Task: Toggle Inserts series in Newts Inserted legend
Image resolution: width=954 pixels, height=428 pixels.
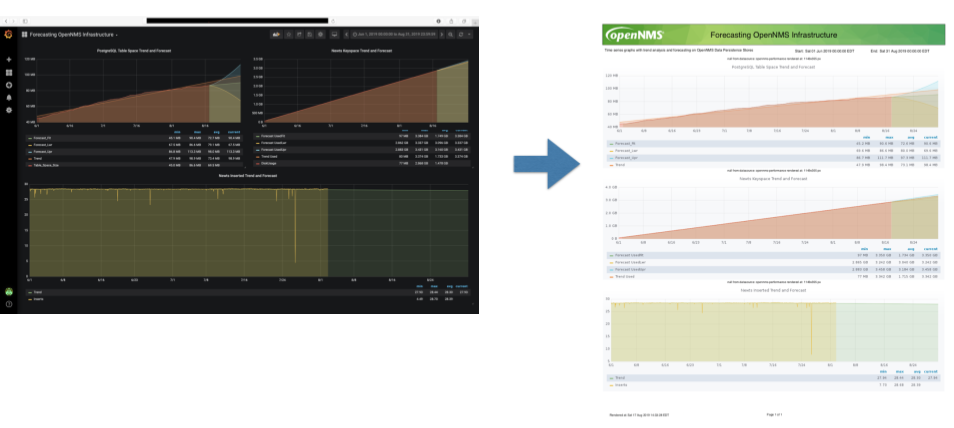Action: click(x=40, y=298)
